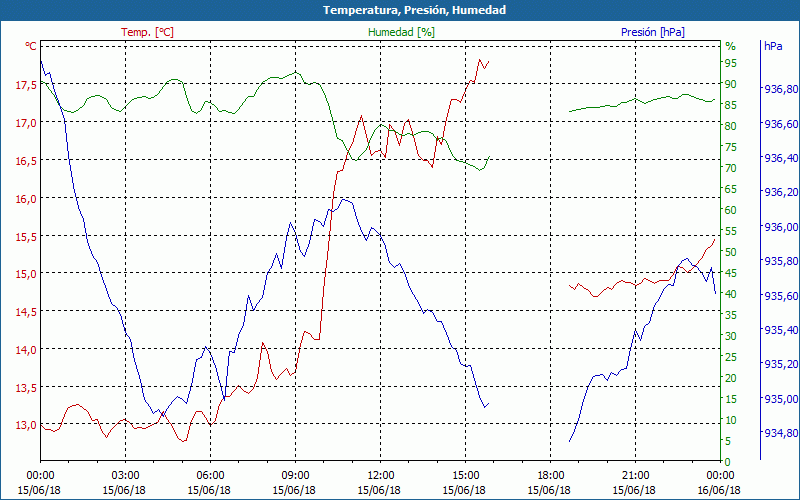The width and height of the screenshot is (800, 500).
Task: Click the 21:00 time axis label
Action: point(635,475)
